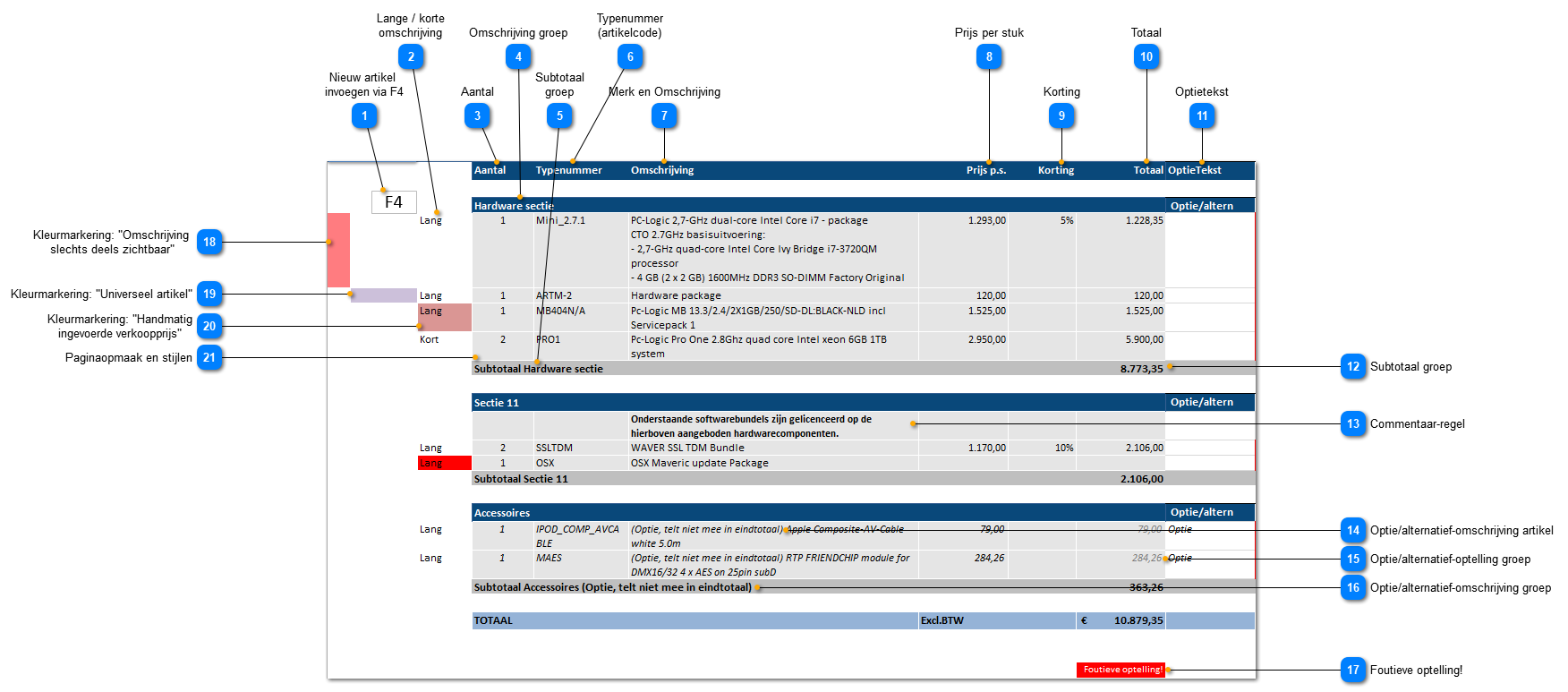The height and width of the screenshot is (692, 1568).
Task: Click the Kort cell in PRO1 row
Action: [x=429, y=339]
